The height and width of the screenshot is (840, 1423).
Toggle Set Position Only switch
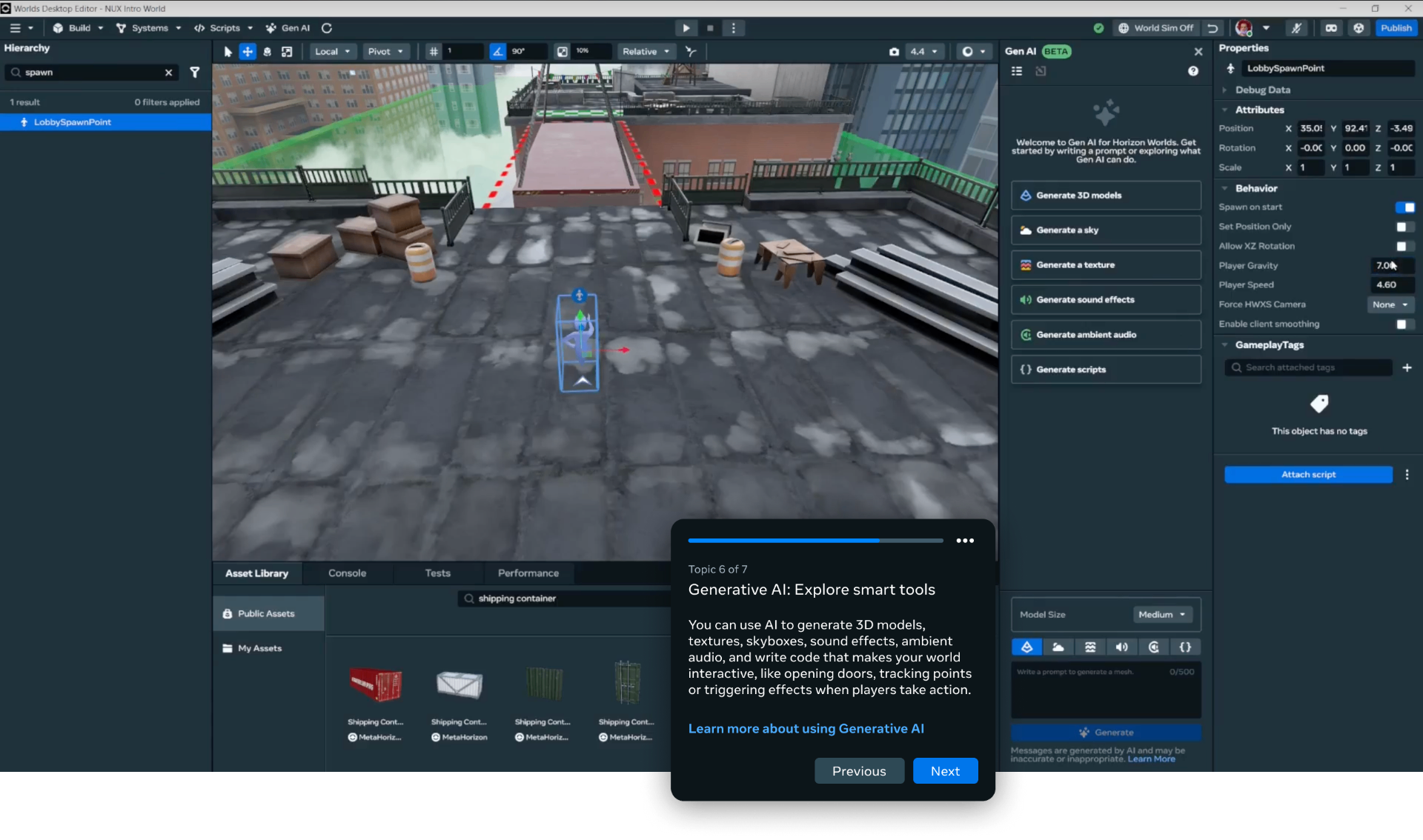pos(1404,227)
